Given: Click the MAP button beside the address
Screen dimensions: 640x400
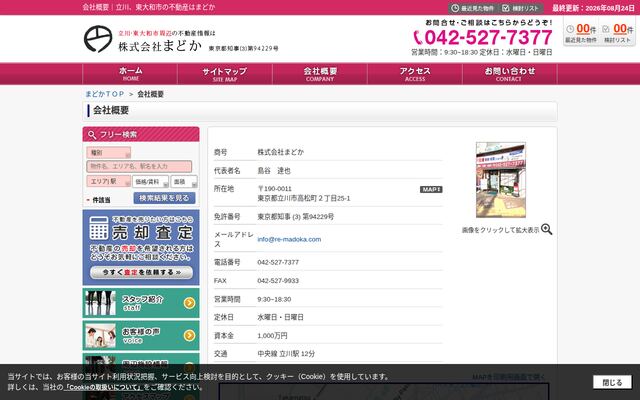Looking at the screenshot, I should [x=431, y=189].
